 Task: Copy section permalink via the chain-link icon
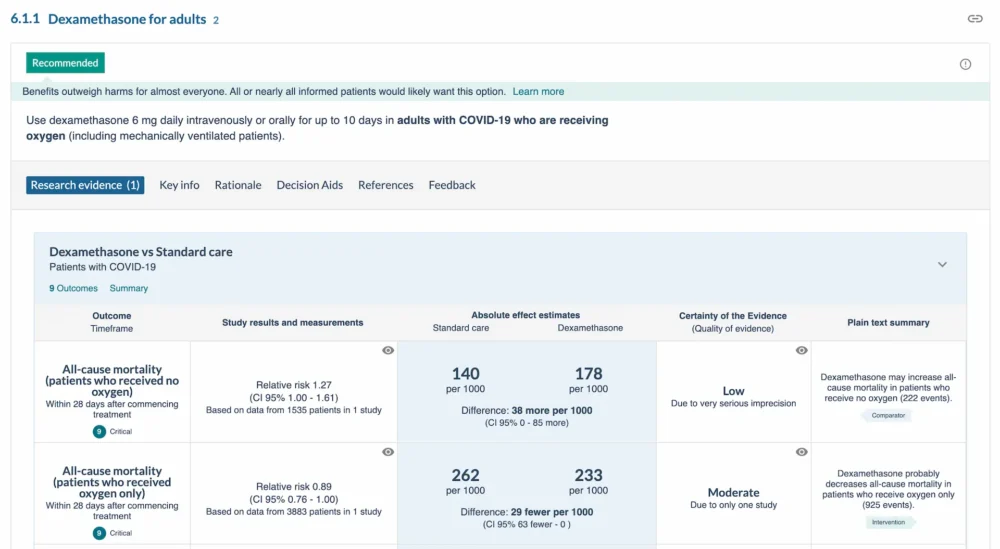coord(975,19)
